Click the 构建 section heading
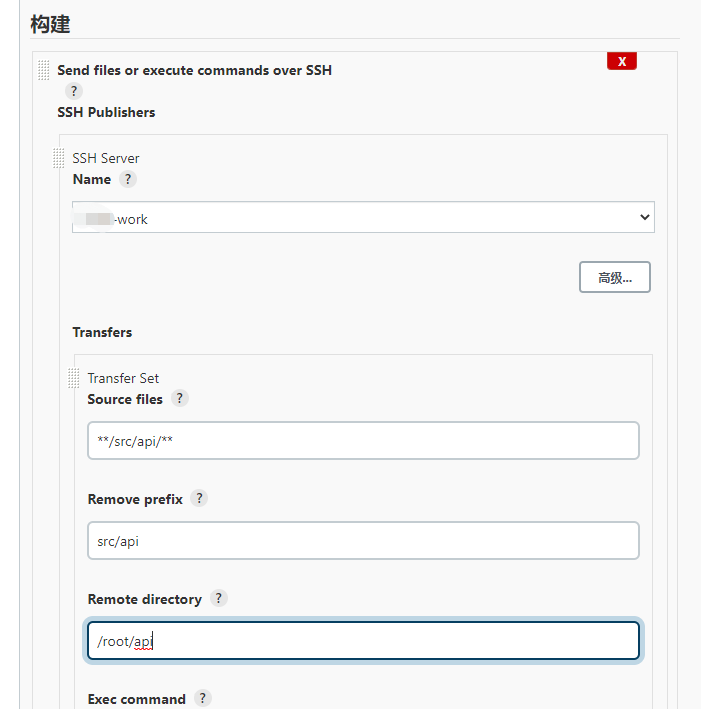The image size is (701, 709). coord(50,24)
